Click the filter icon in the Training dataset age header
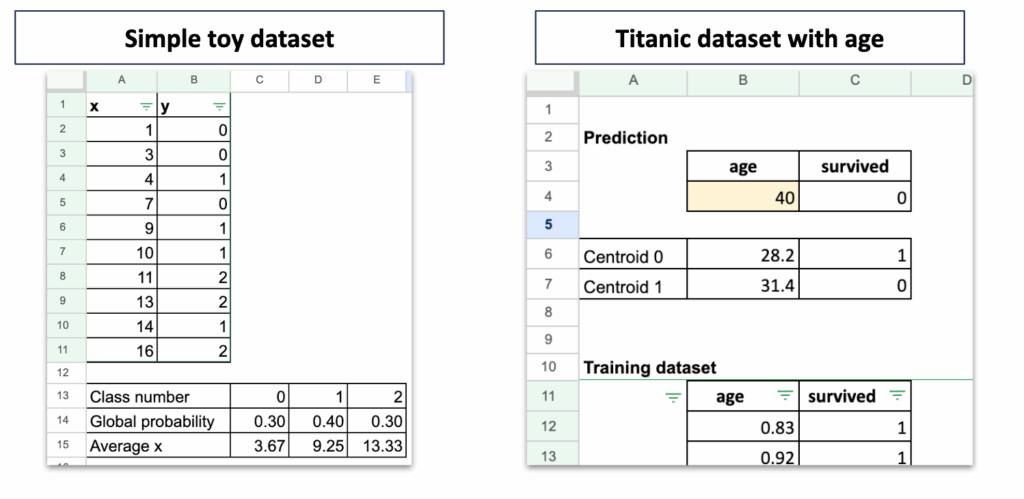Screen dimensions: 1024x499 click(x=784, y=397)
